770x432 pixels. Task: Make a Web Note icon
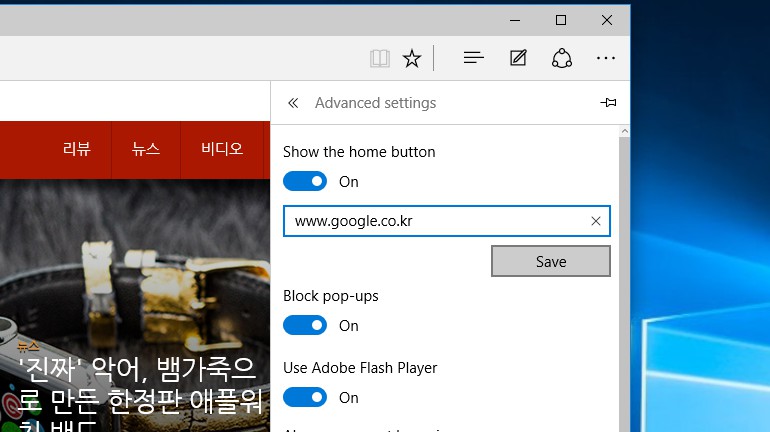(x=518, y=58)
